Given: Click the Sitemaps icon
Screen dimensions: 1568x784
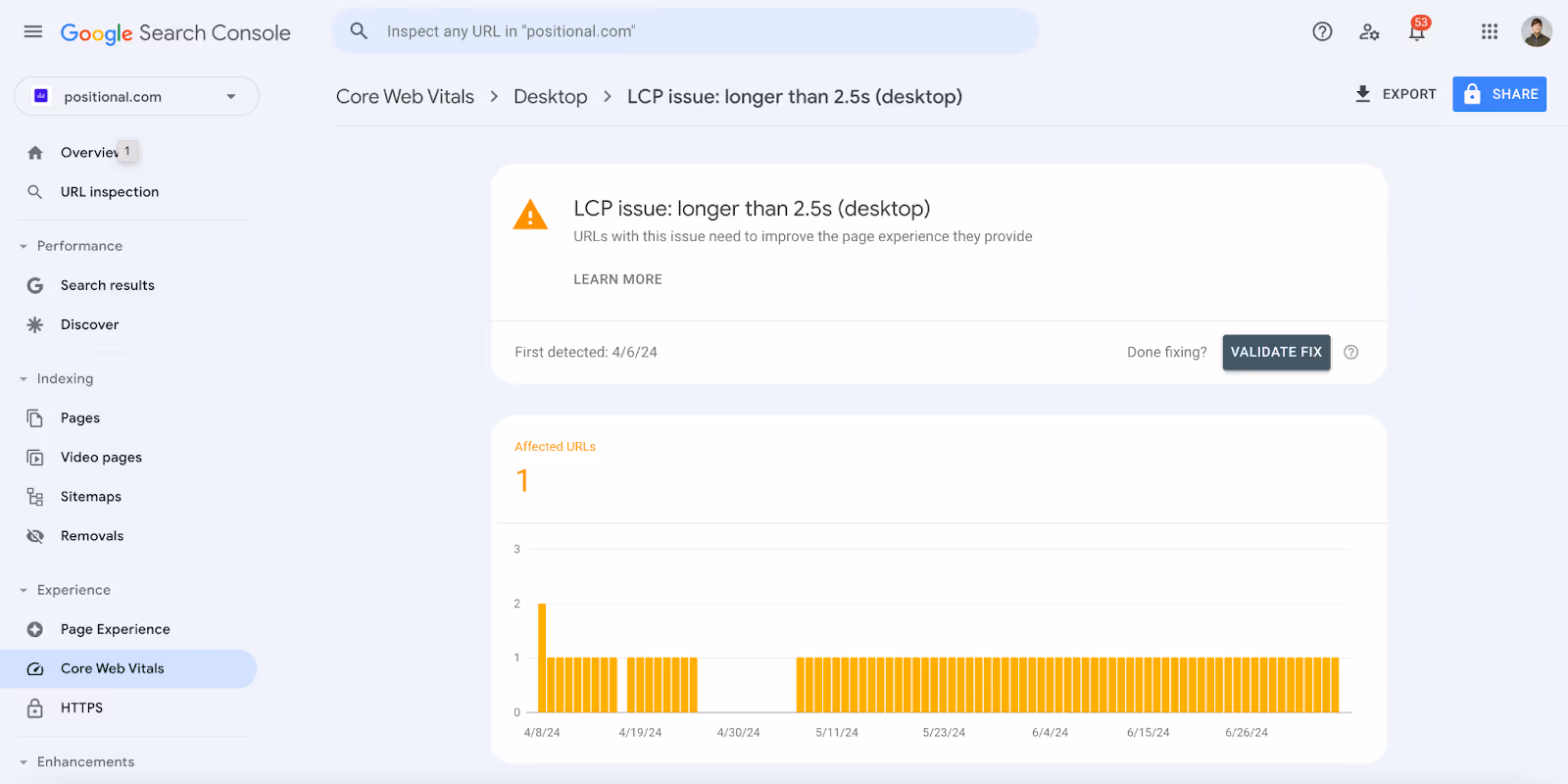Looking at the screenshot, I should pyautogui.click(x=35, y=497).
